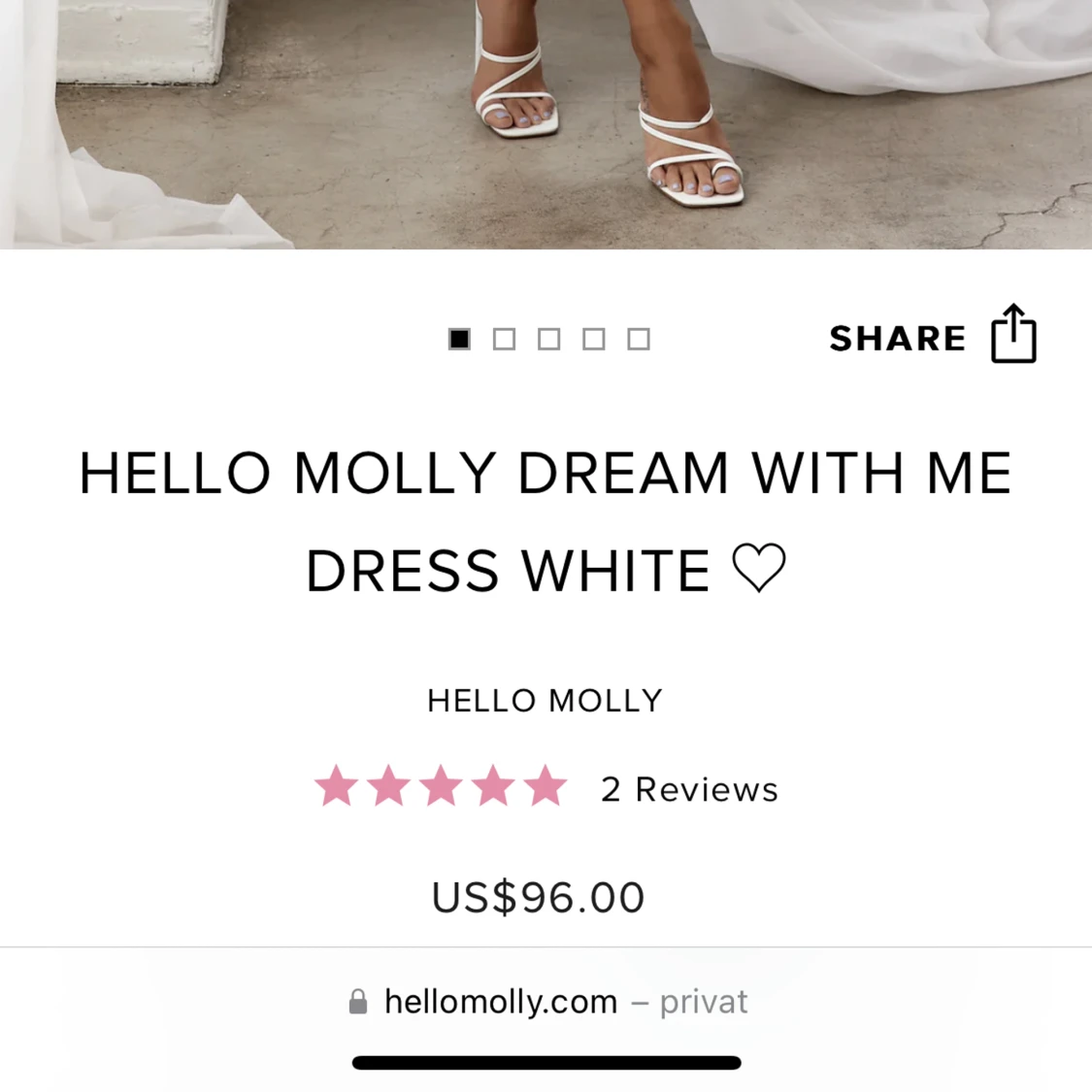Tap the padlock icon in address bar
The height and width of the screenshot is (1092, 1092).
[x=358, y=1002]
